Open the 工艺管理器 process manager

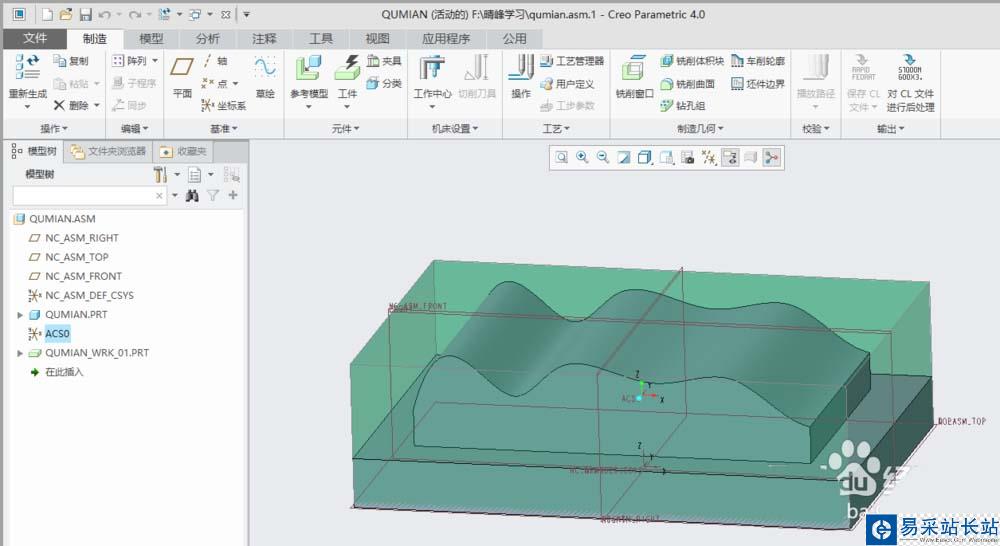click(571, 61)
